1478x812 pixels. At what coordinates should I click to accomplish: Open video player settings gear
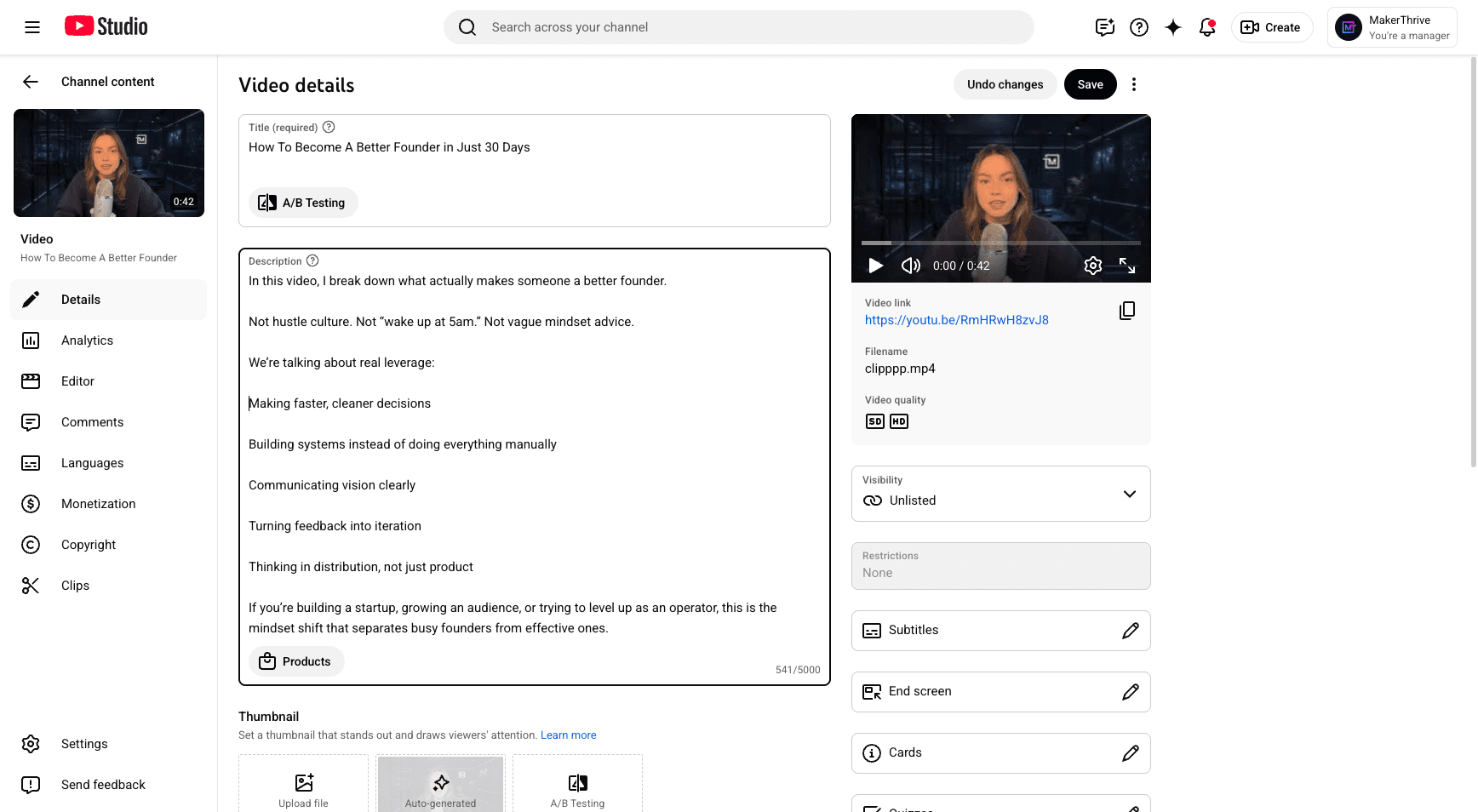click(1093, 266)
